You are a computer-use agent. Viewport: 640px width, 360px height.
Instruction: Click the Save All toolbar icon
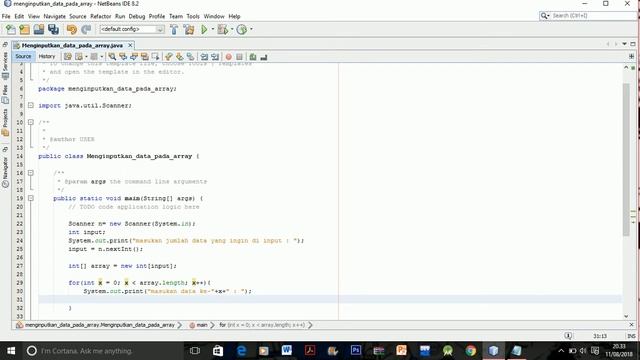(x=53, y=29)
